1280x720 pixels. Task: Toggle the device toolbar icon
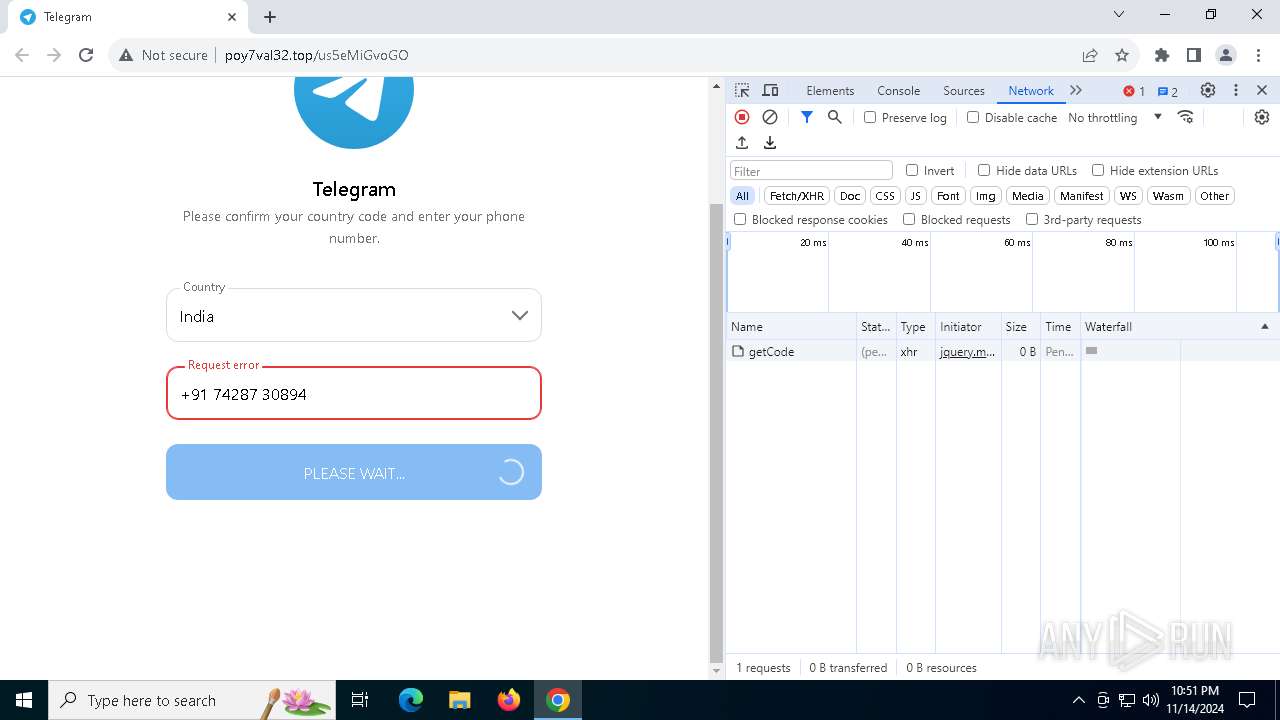pyautogui.click(x=770, y=90)
